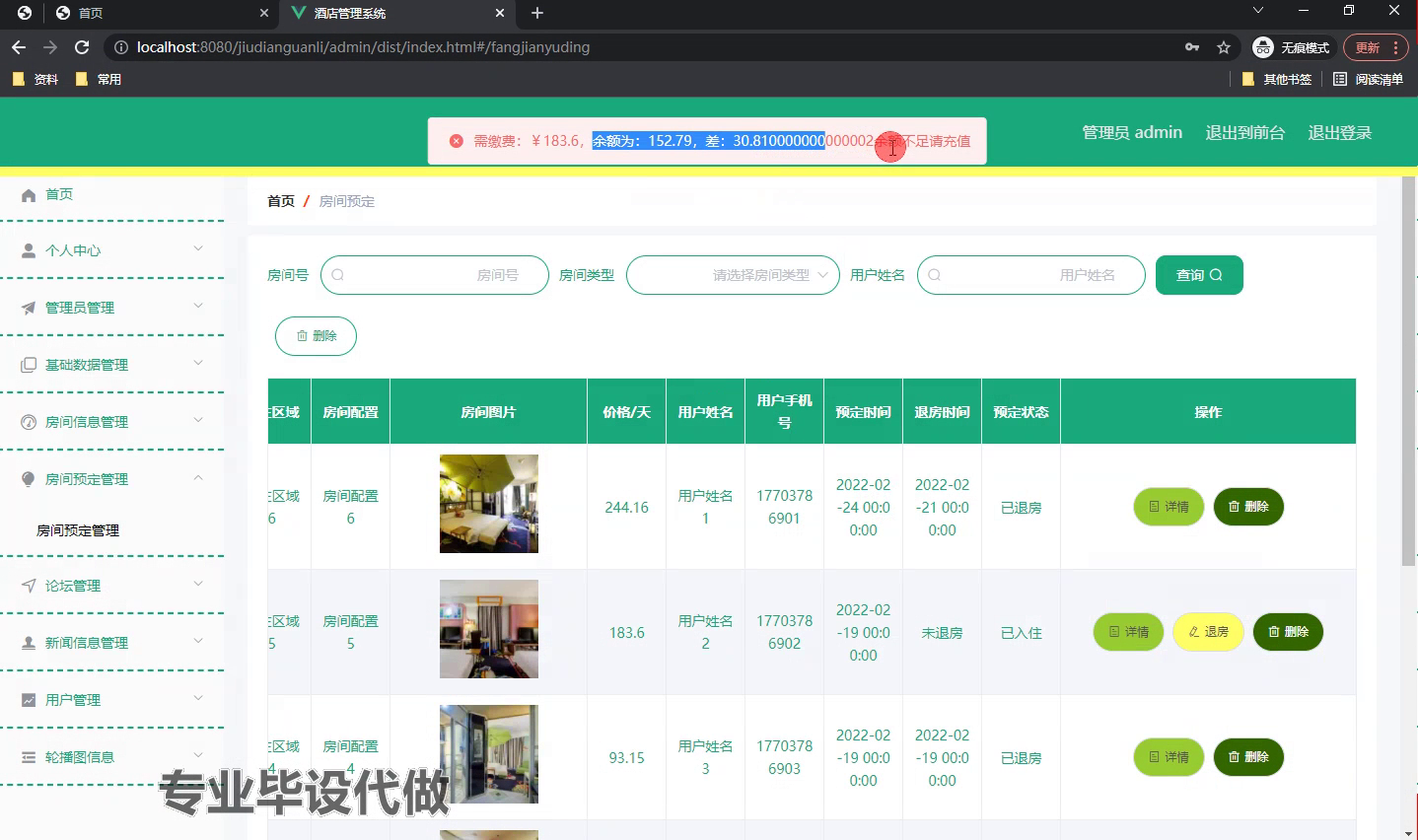Open the 房间类型 dropdown selector
1418x840 pixels.
click(x=733, y=275)
